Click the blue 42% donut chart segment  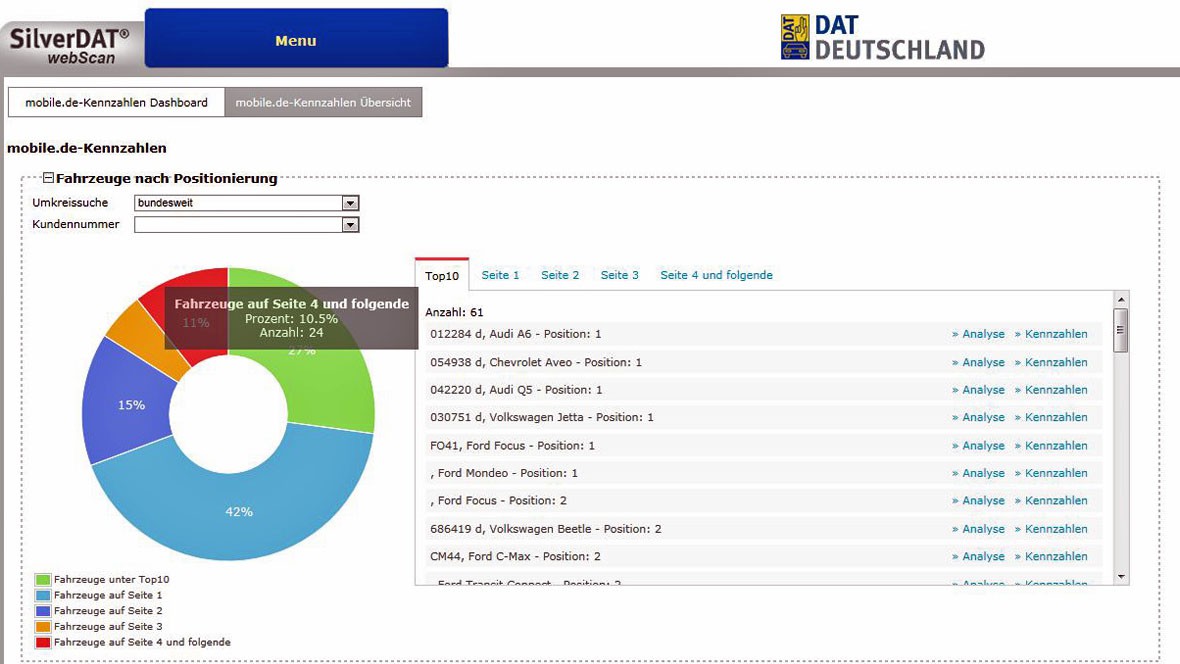point(239,511)
